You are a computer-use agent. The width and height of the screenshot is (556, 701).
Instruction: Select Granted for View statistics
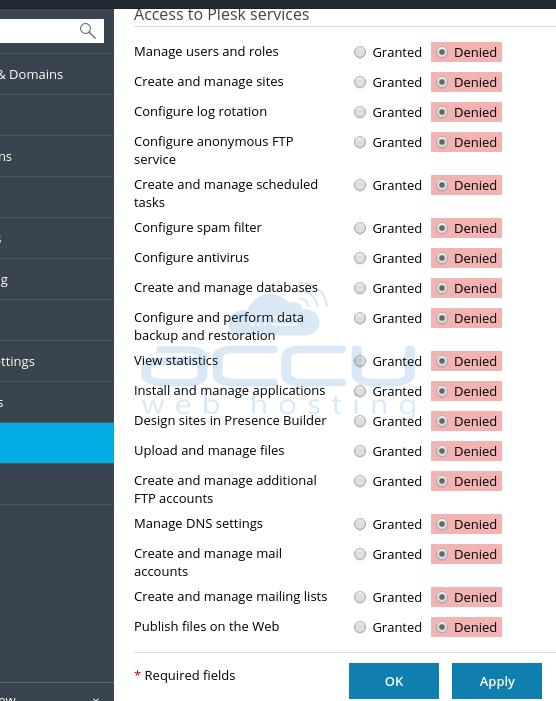coord(360,361)
